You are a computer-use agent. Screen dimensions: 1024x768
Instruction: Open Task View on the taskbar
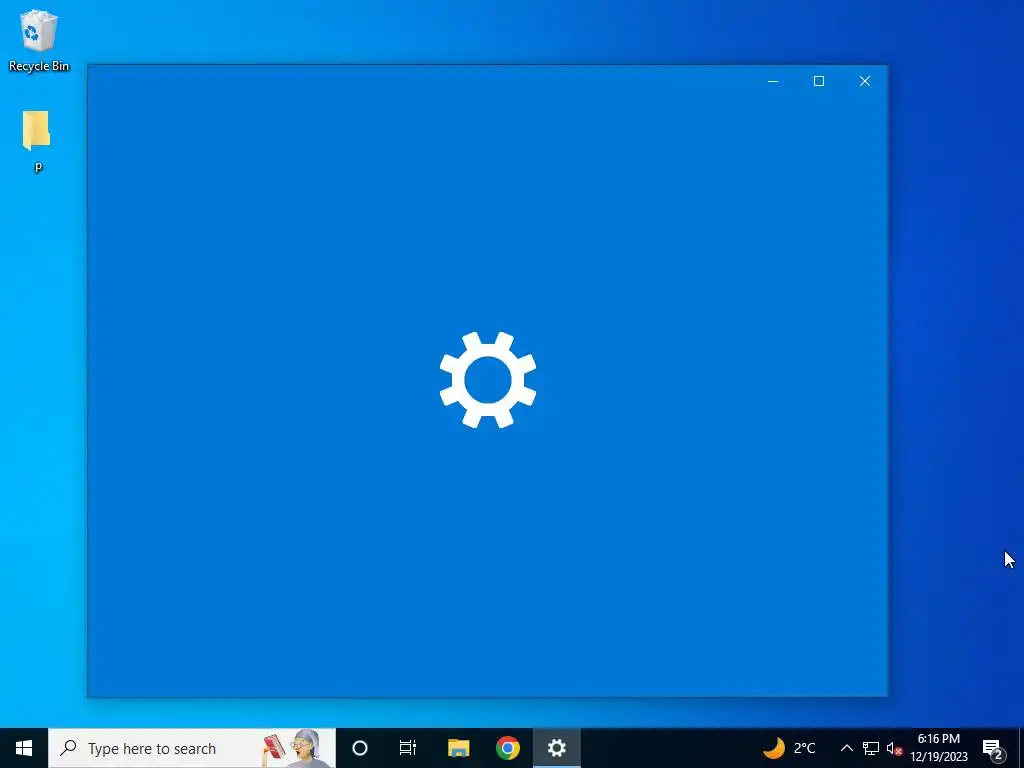coord(408,748)
